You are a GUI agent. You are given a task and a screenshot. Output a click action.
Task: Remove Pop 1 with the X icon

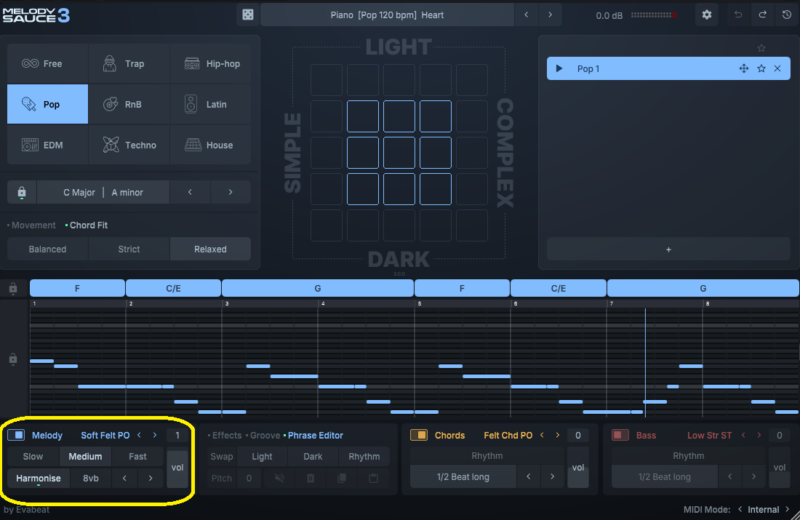[x=777, y=68]
